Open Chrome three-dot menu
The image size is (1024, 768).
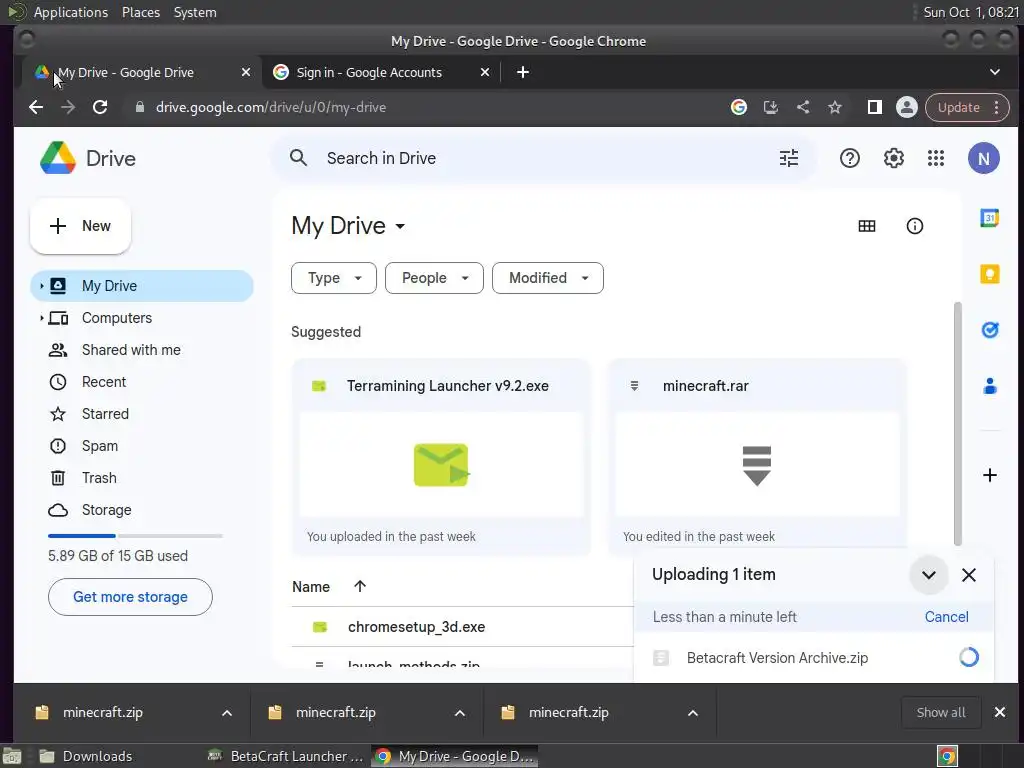pos(997,107)
